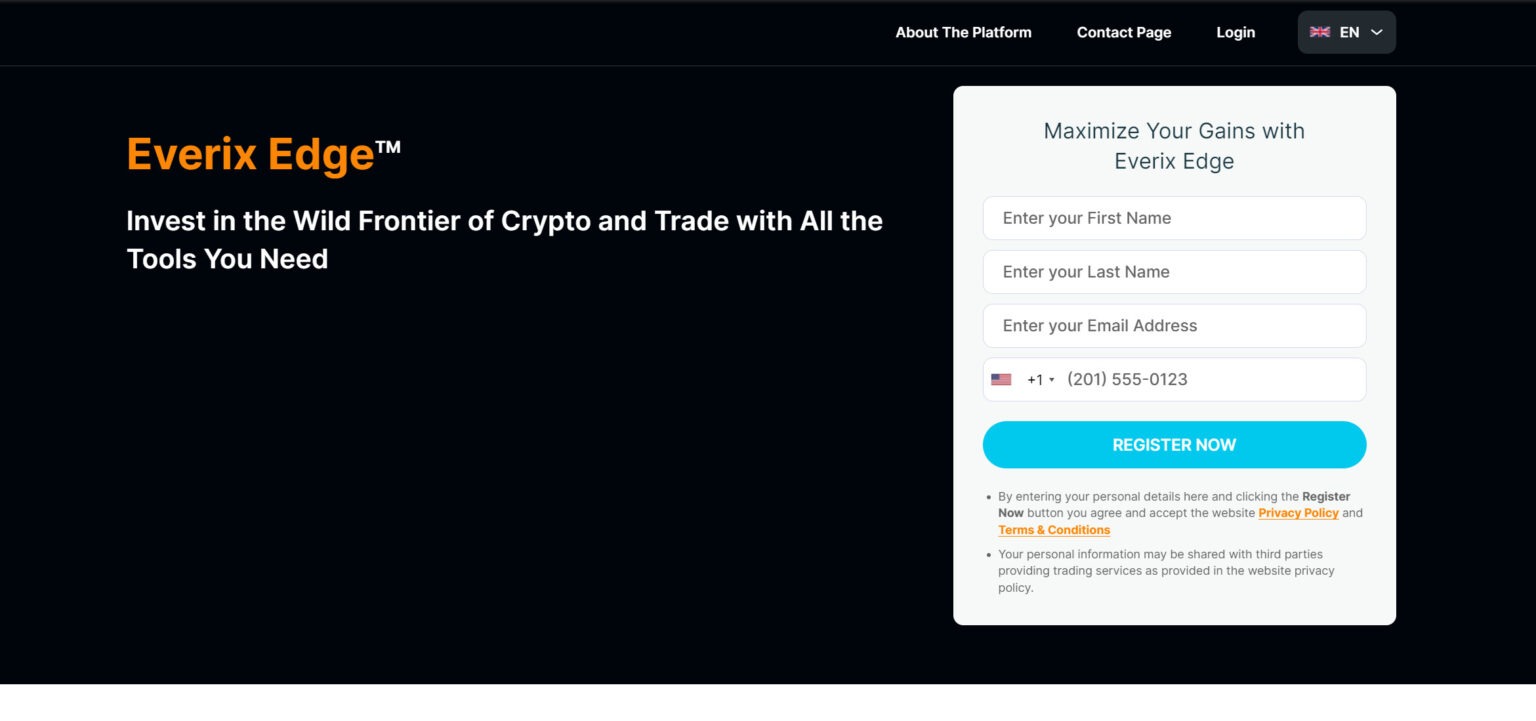Click the First Name input field
1536x721 pixels.
1174,218
